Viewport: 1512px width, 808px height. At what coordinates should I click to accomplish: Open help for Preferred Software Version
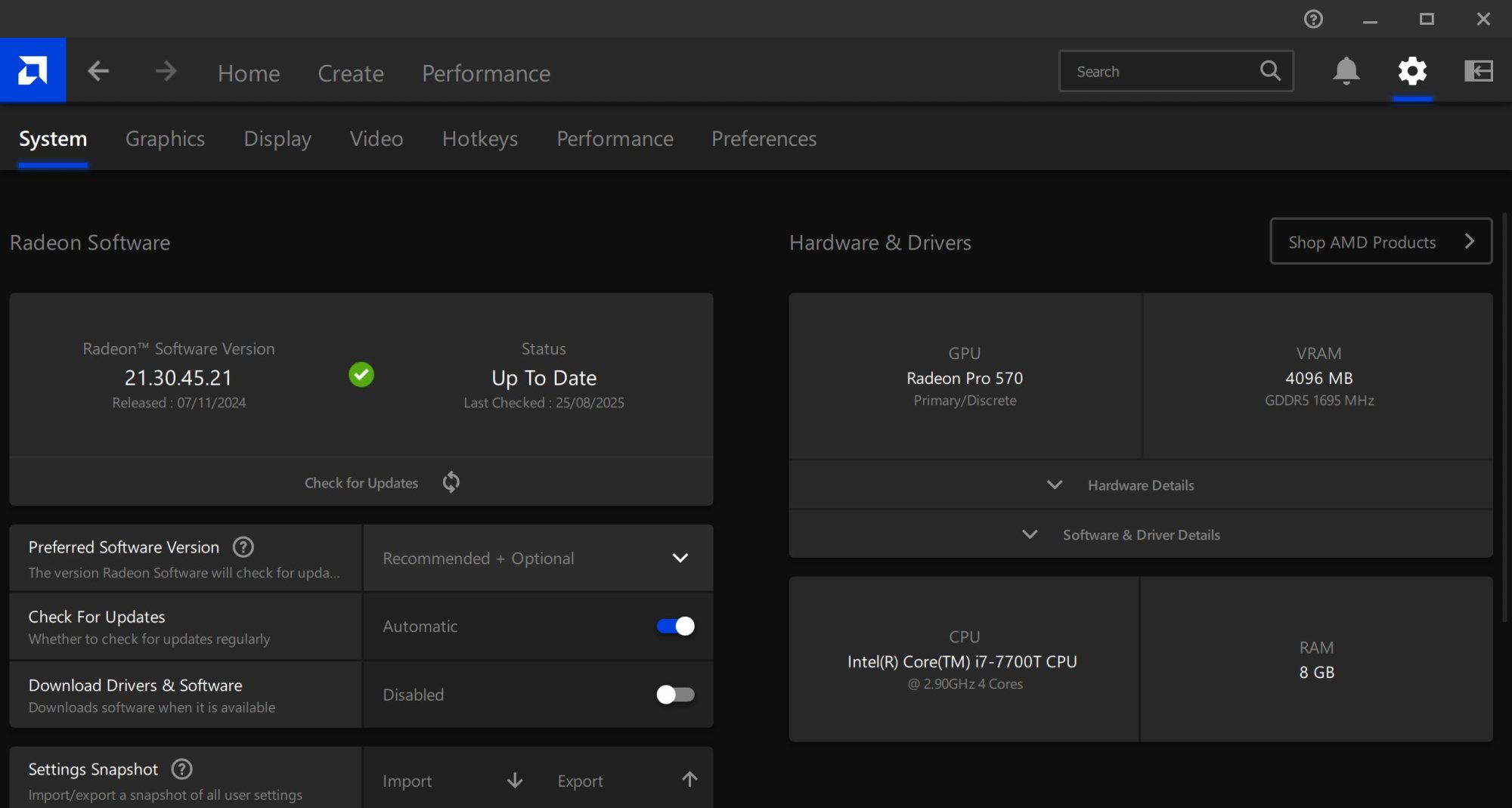tap(243, 546)
